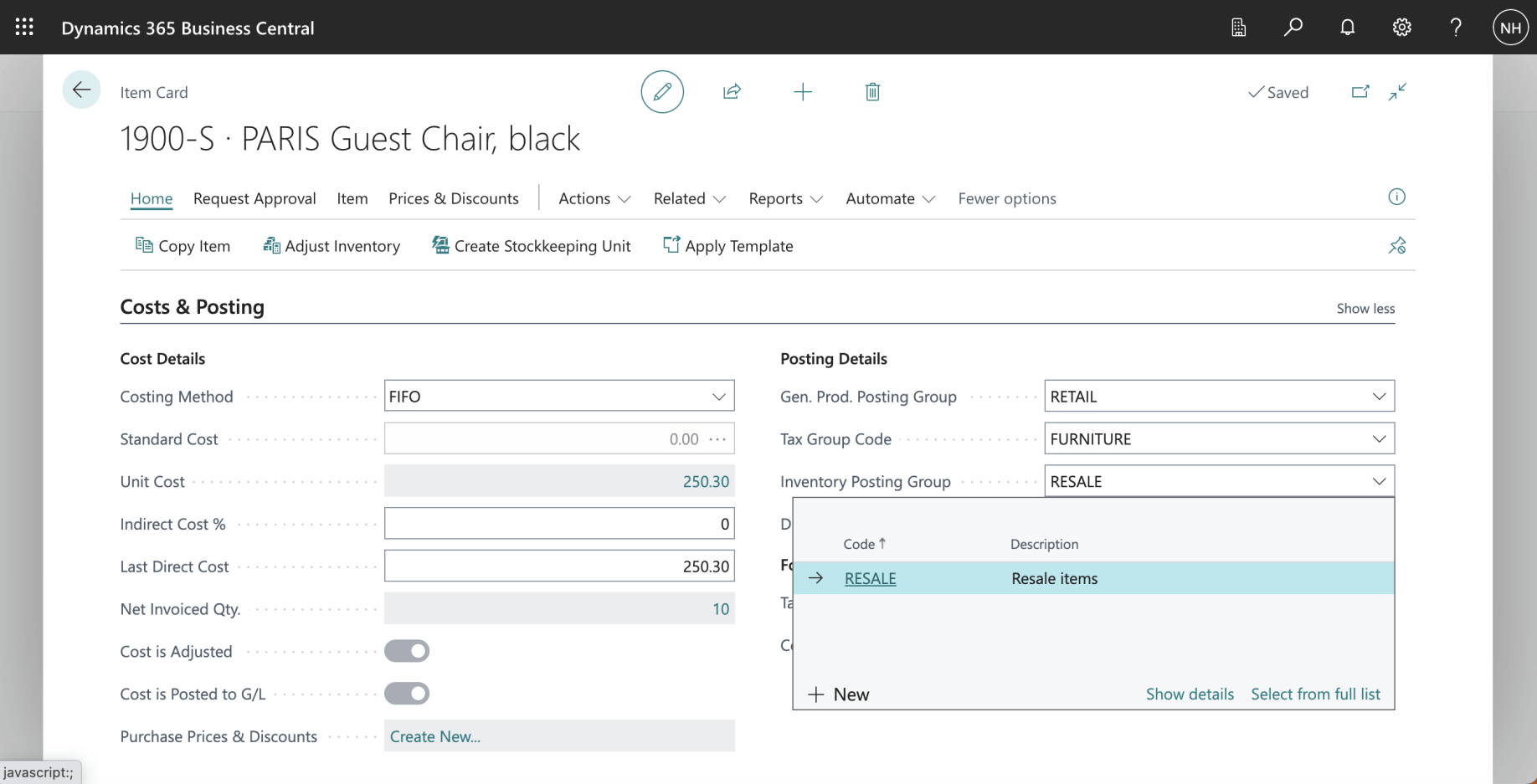This screenshot has width=1537, height=784.
Task: Click the back arrow button
Action: pos(81,90)
